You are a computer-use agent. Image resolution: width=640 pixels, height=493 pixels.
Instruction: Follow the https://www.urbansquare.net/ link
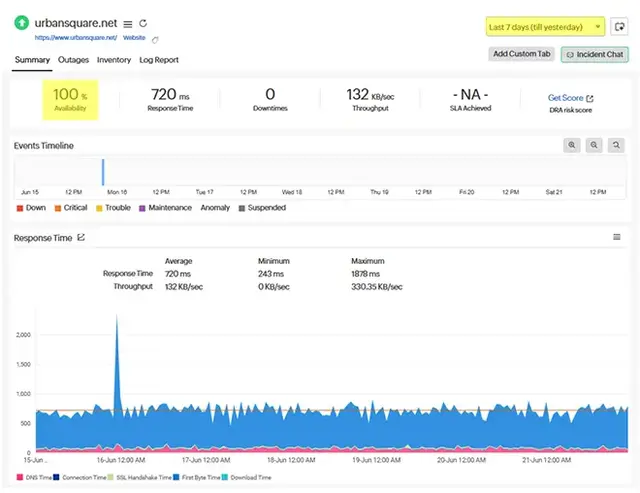pyautogui.click(x=76, y=38)
